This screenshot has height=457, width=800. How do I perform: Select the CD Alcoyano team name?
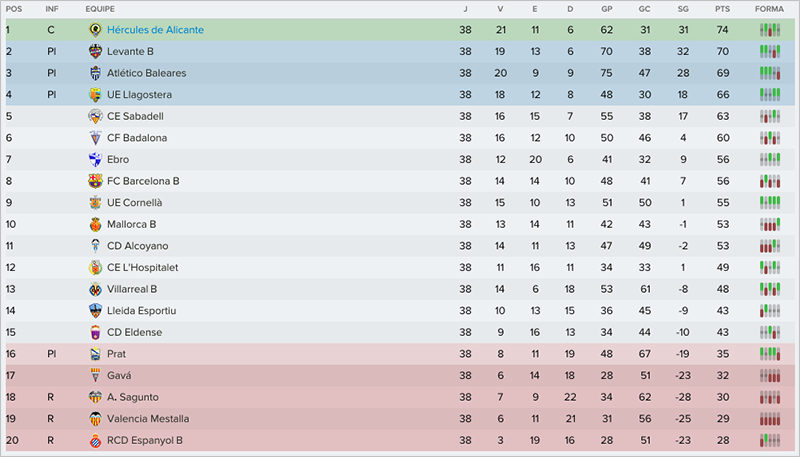click(x=137, y=246)
